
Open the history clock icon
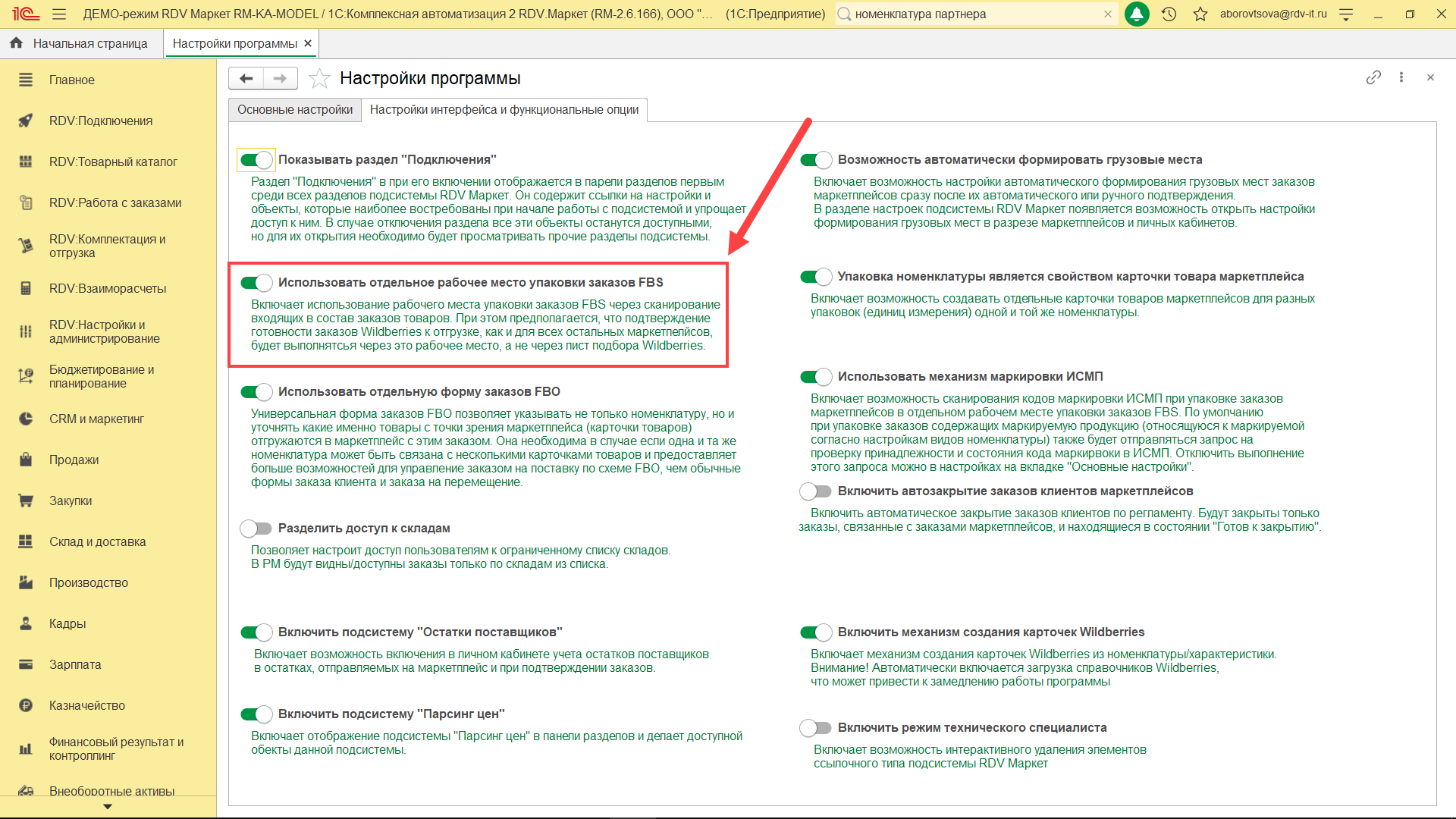coord(1169,14)
